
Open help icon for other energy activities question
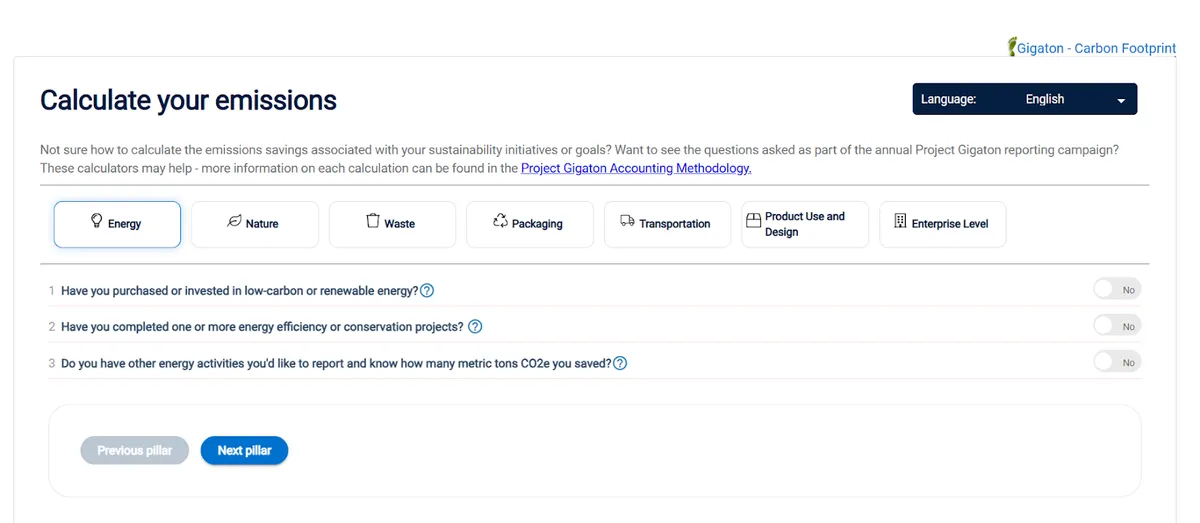tap(620, 363)
